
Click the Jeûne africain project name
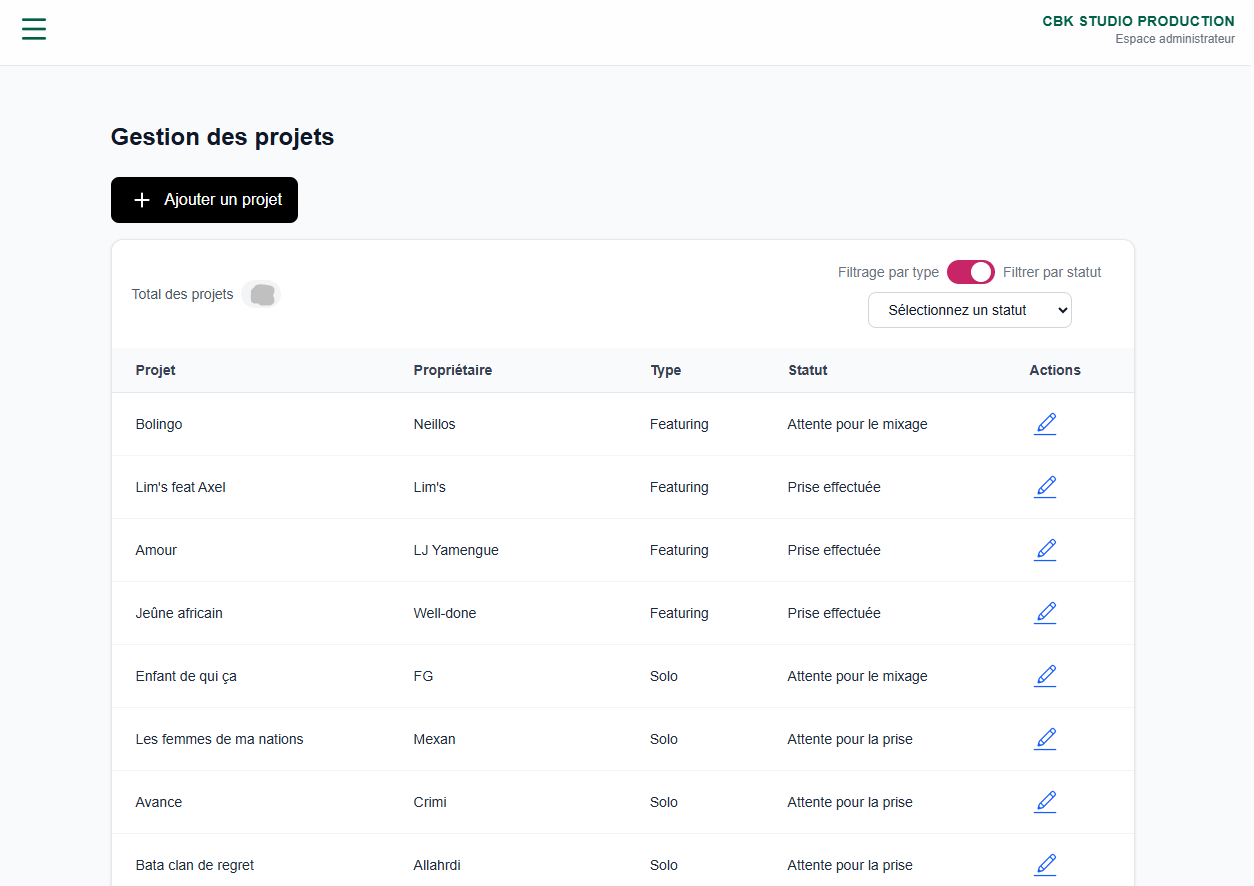(179, 613)
